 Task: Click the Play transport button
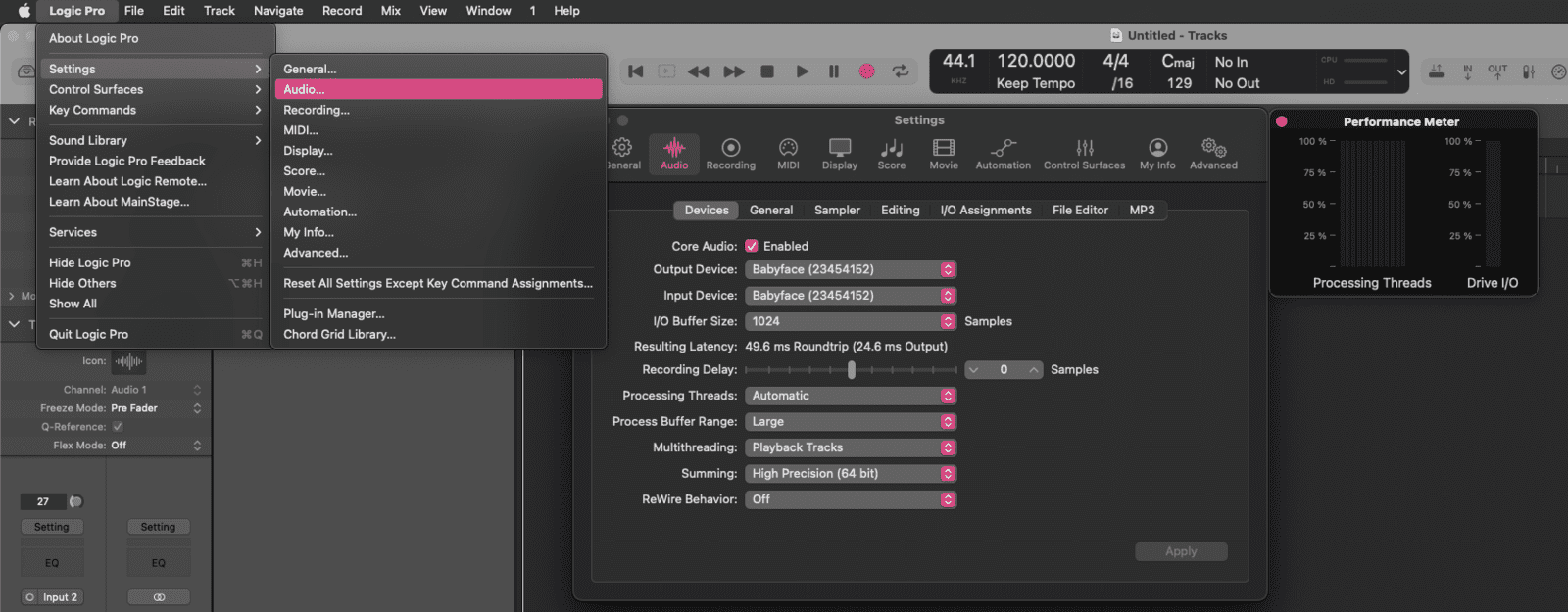click(803, 71)
